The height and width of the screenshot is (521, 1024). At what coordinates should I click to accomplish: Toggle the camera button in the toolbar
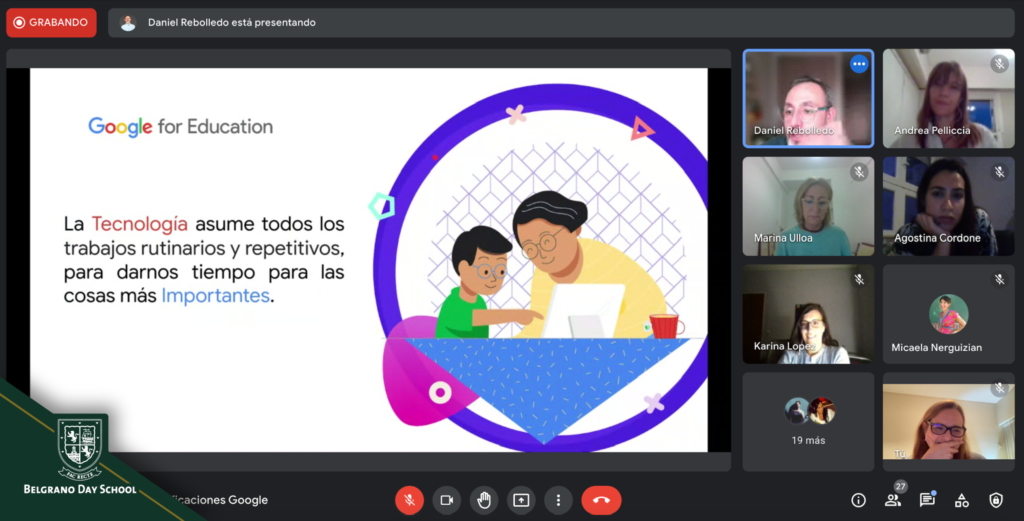(447, 500)
